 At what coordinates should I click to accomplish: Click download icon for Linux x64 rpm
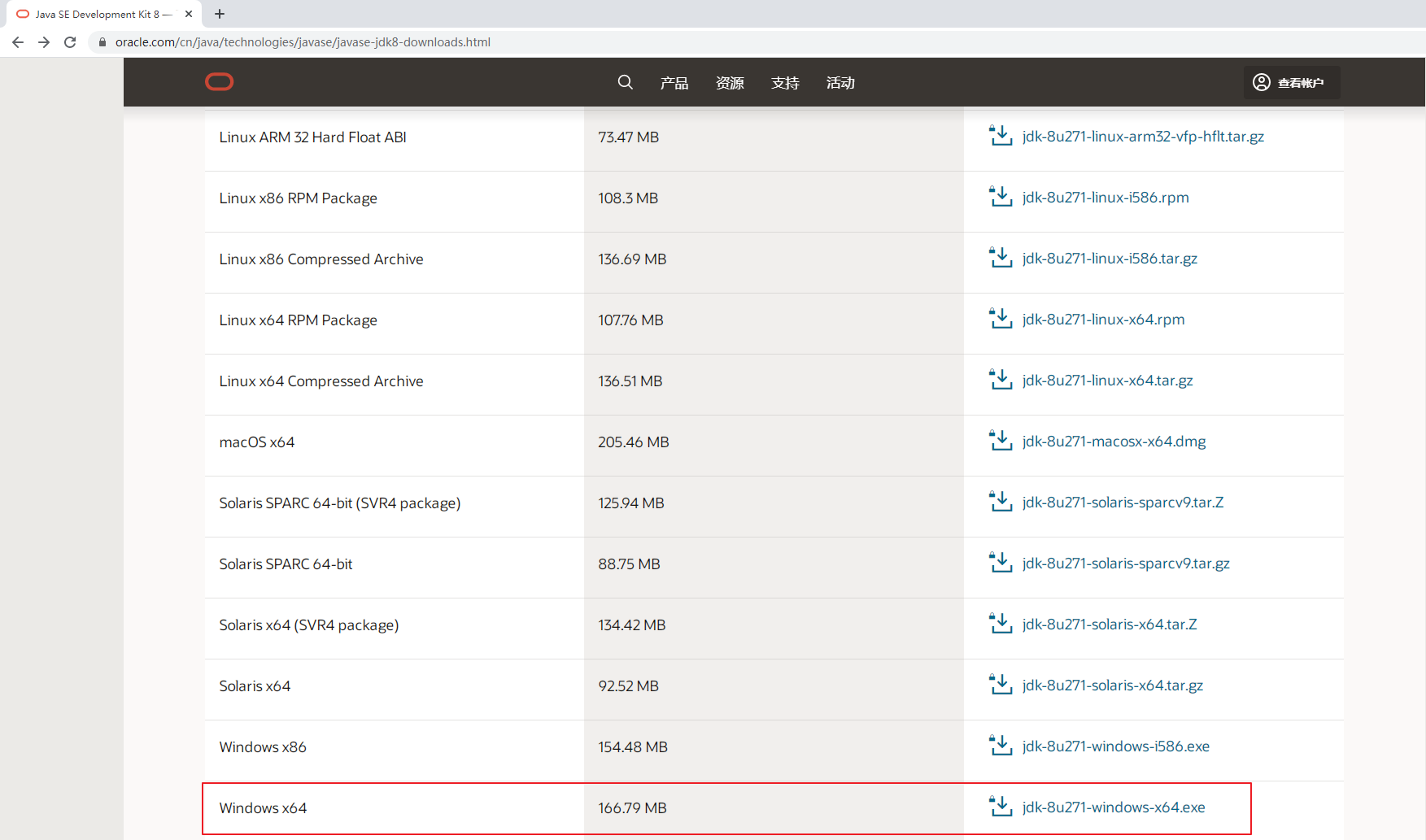point(1000,319)
